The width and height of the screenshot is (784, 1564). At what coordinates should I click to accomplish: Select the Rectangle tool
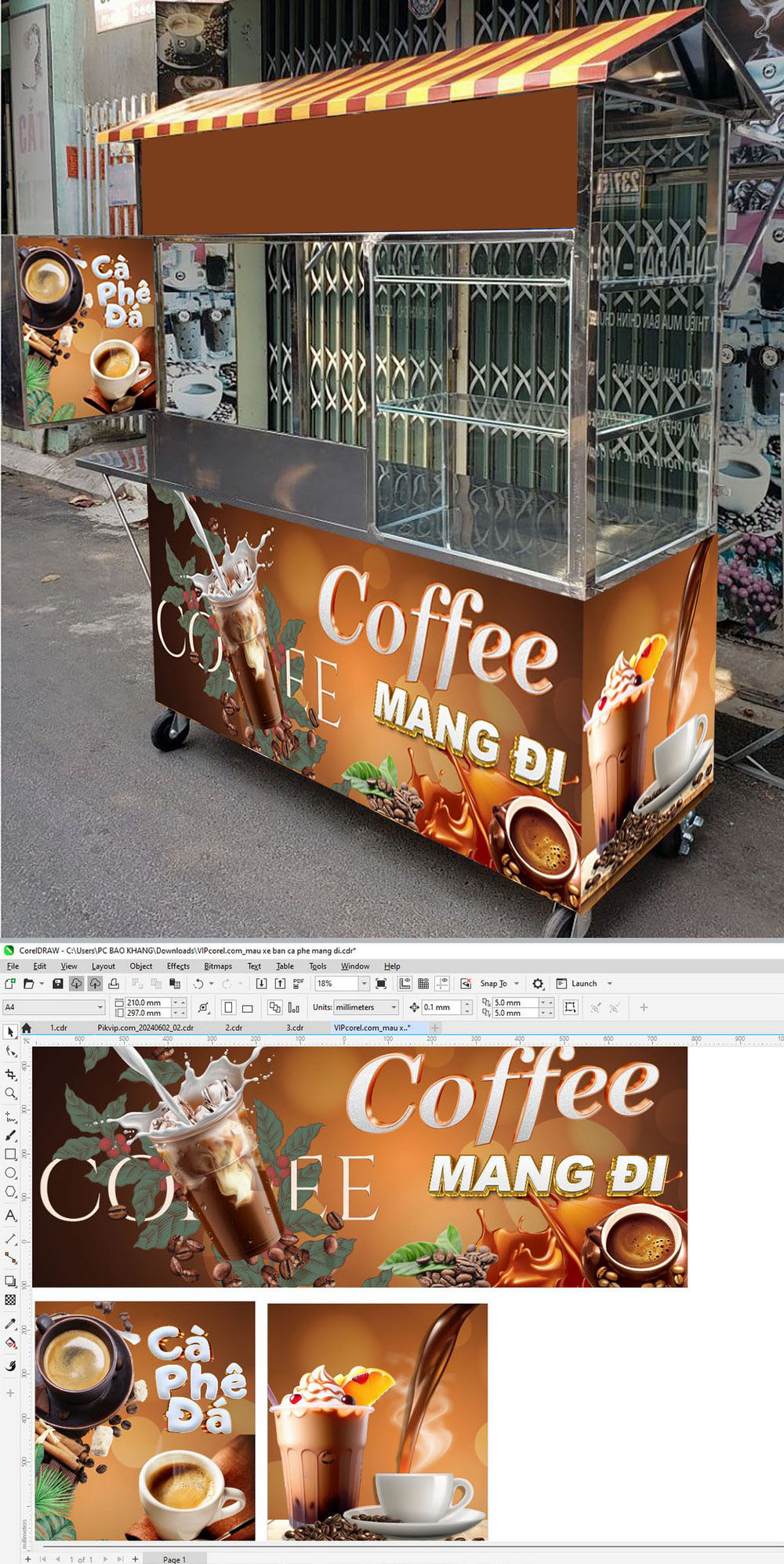[10, 1154]
